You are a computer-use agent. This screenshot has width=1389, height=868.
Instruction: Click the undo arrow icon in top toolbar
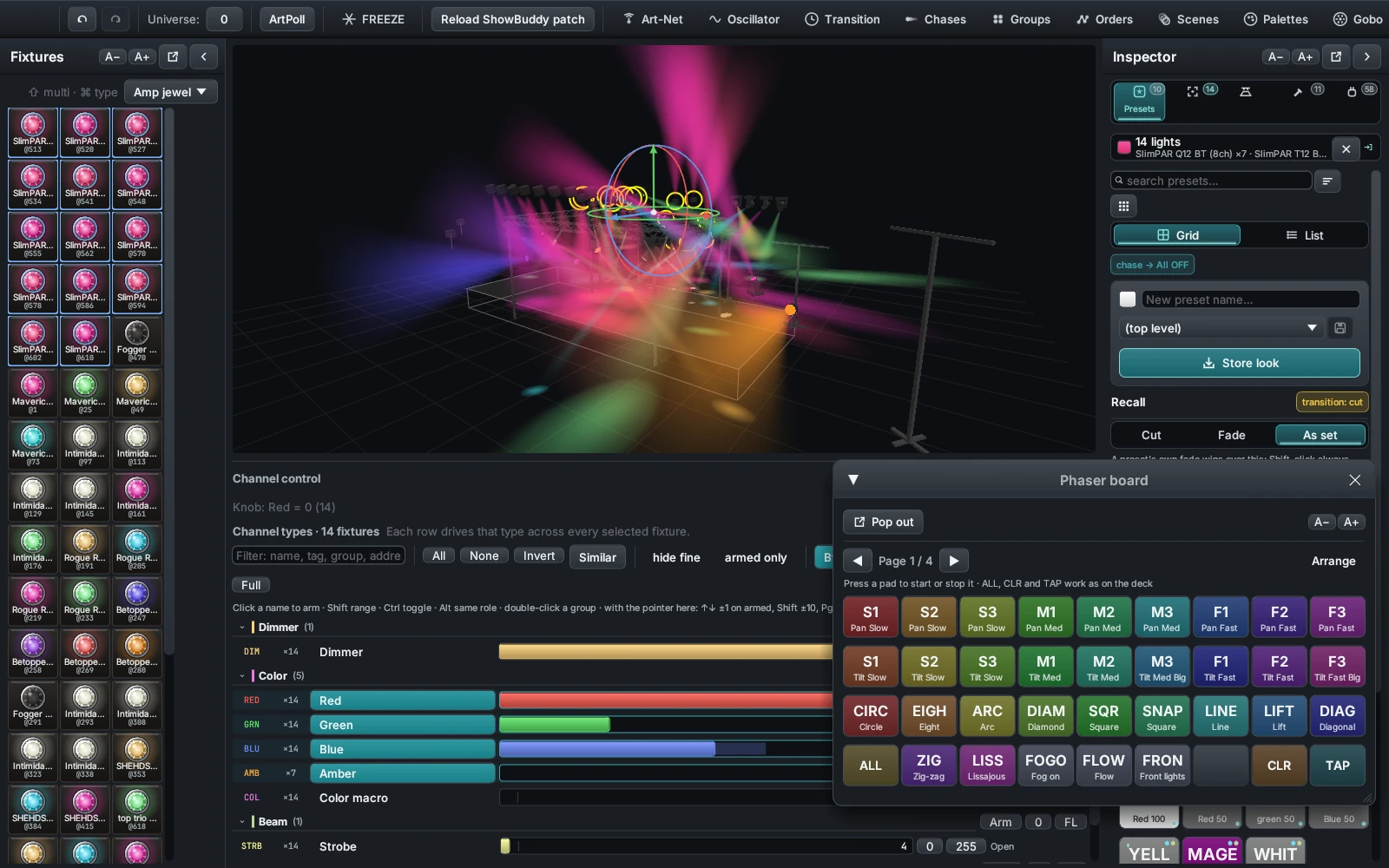coord(82,19)
